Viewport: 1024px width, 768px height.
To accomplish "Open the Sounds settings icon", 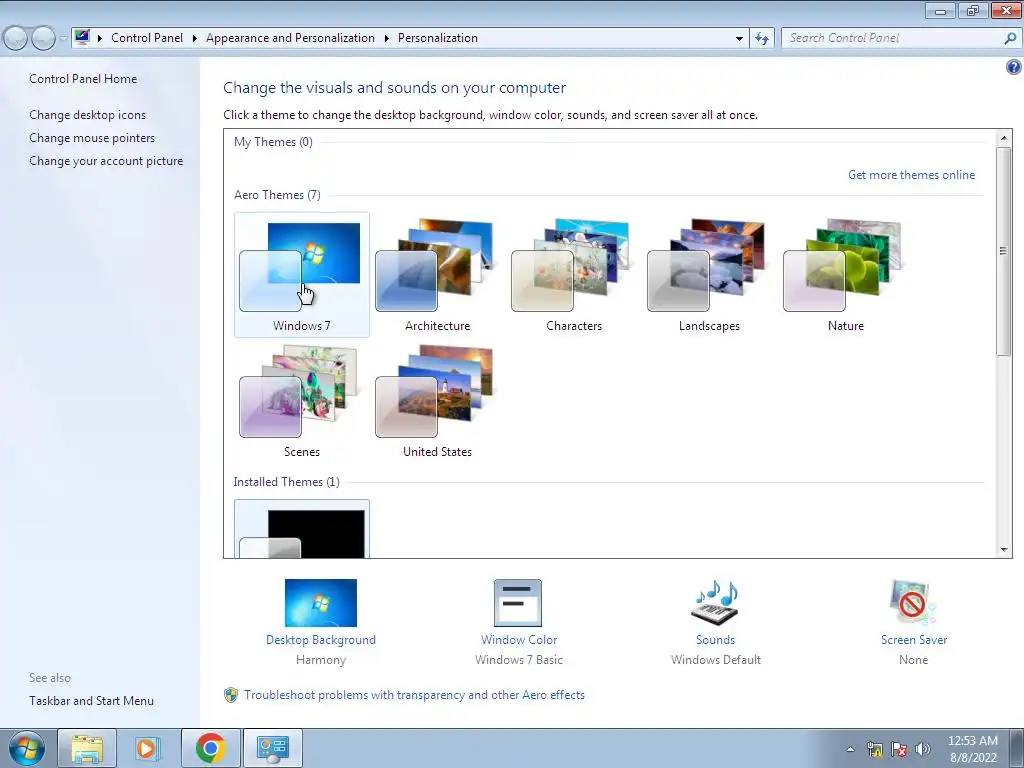I will click(715, 601).
